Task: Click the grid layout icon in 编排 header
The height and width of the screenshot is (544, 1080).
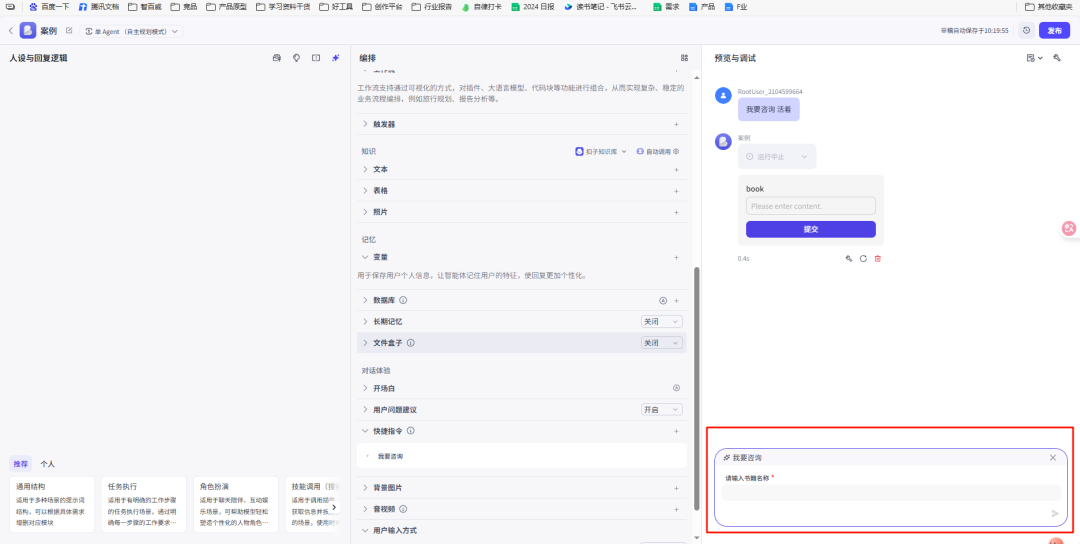Action: (x=684, y=58)
